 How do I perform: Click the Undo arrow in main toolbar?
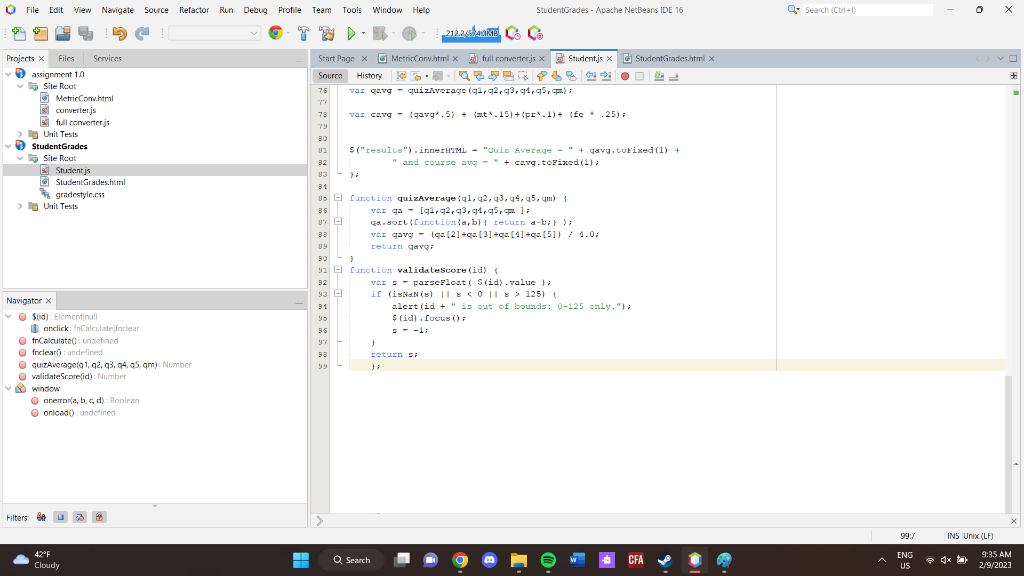119,33
